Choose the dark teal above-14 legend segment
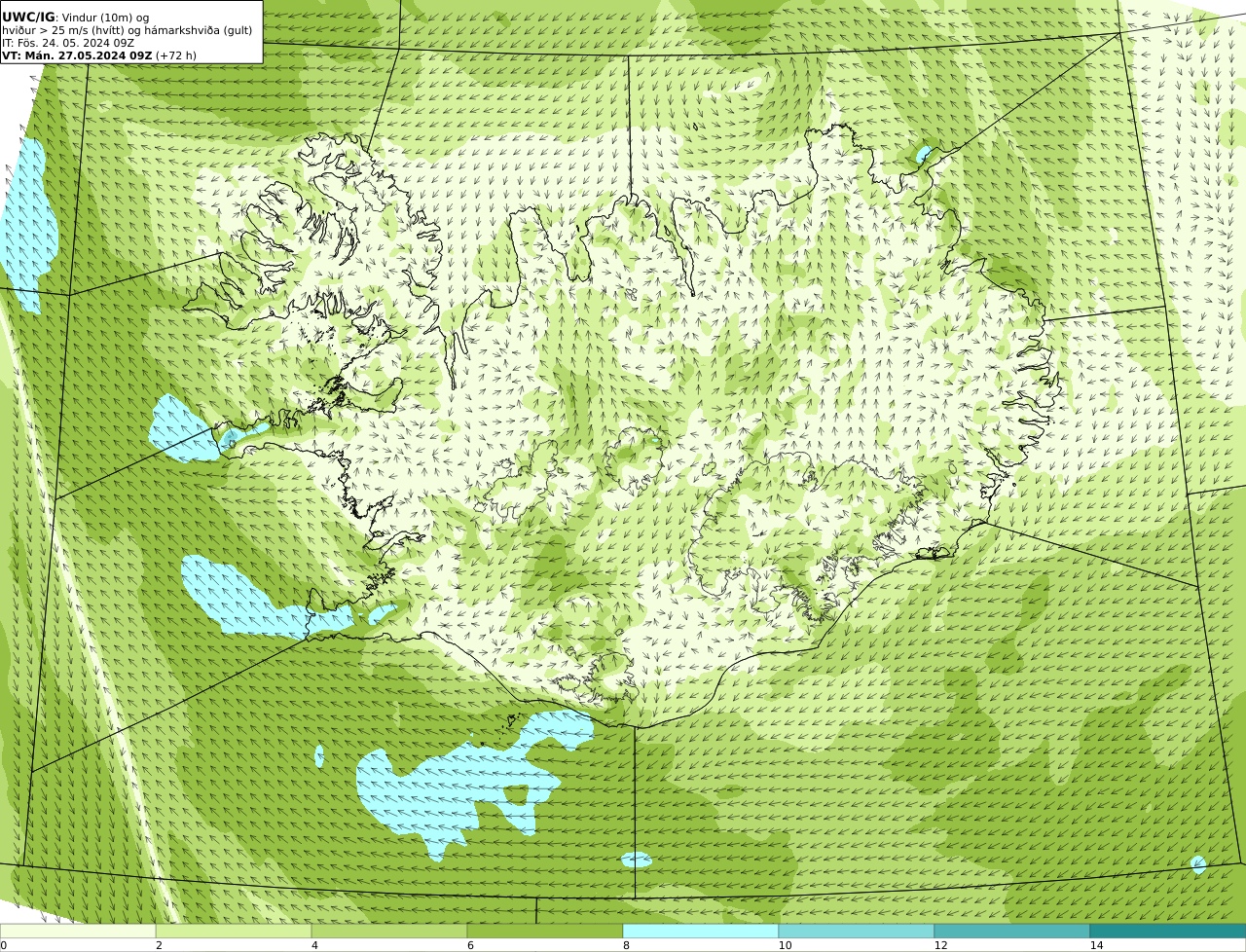Screen dimensions: 1246x952 pos(1168,931)
